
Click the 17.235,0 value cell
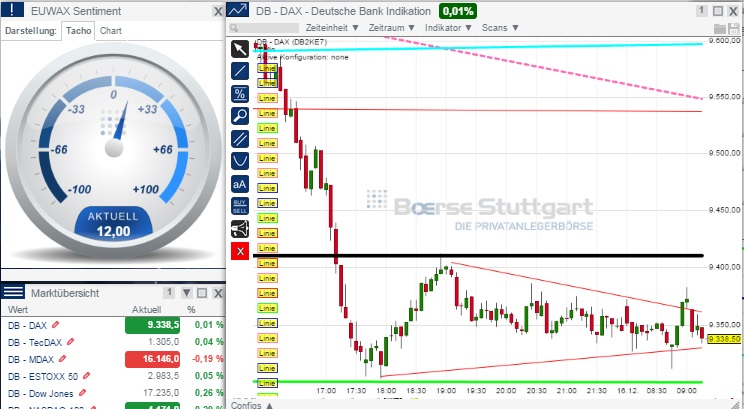(x=161, y=393)
